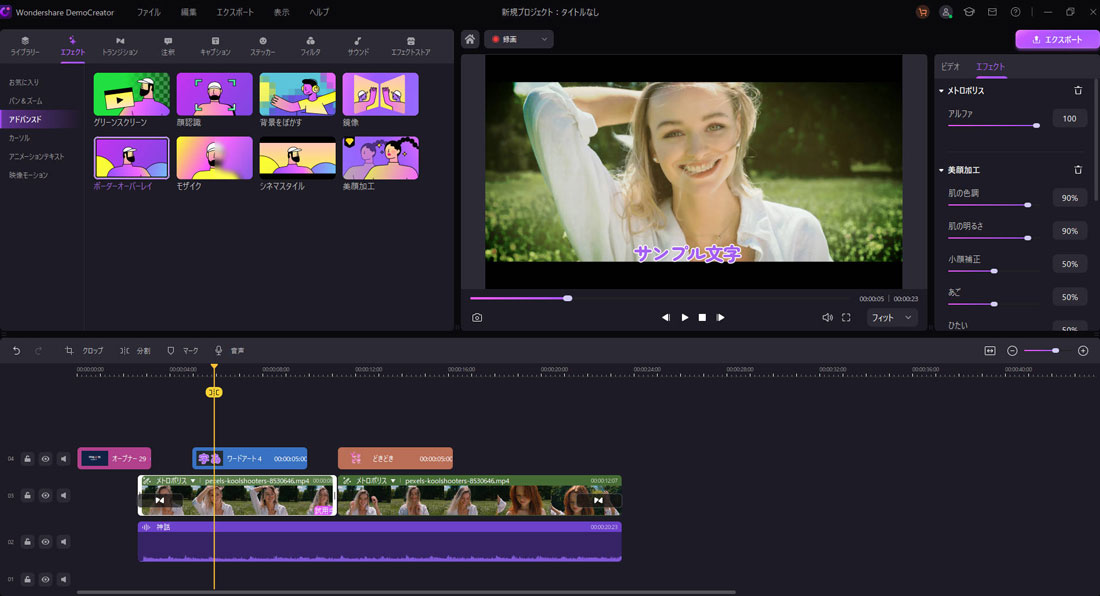
Task: Adjust the アルファ slider
Action: pyautogui.click(x=993, y=126)
